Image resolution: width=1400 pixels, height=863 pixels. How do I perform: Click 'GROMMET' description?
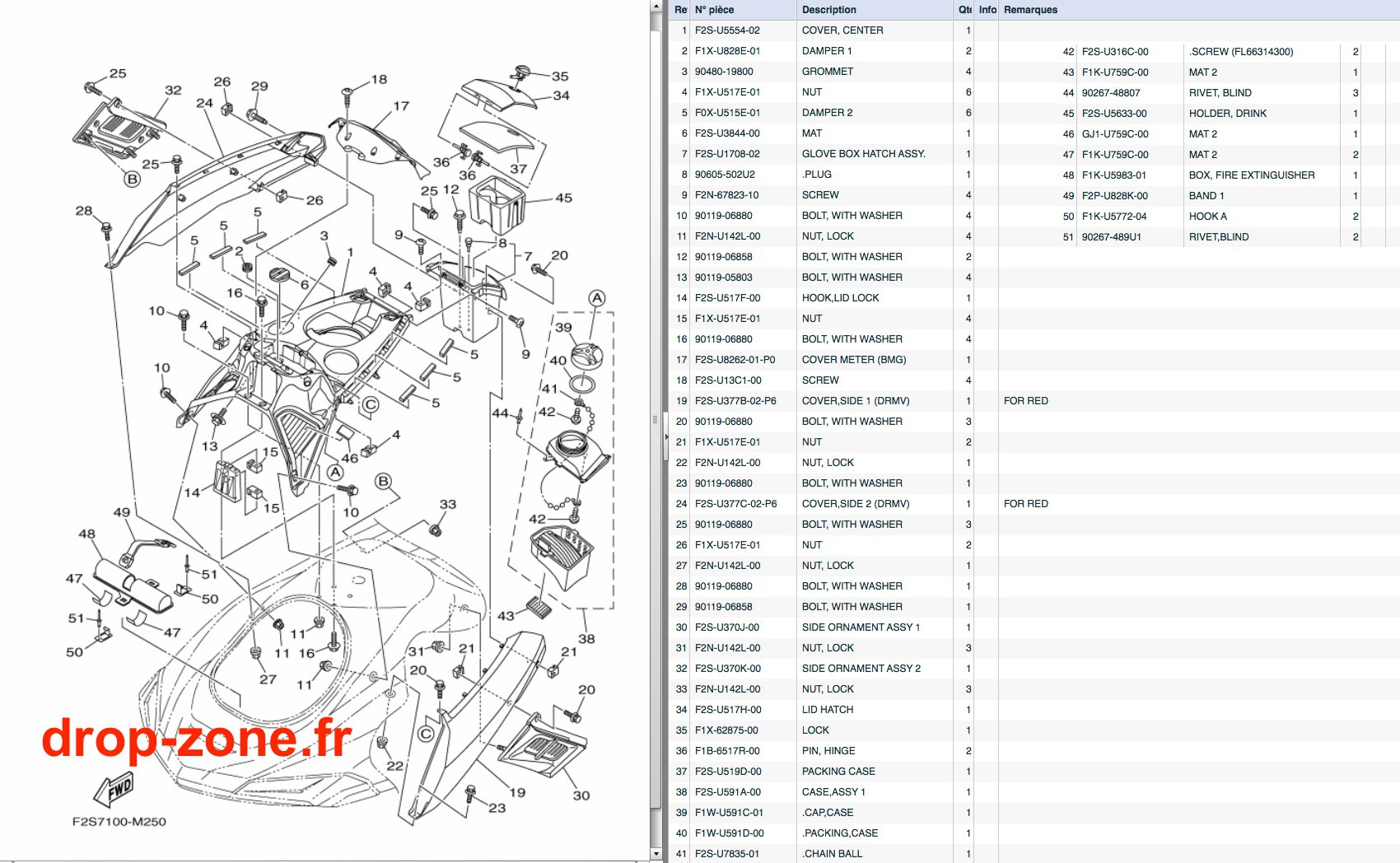point(828,72)
